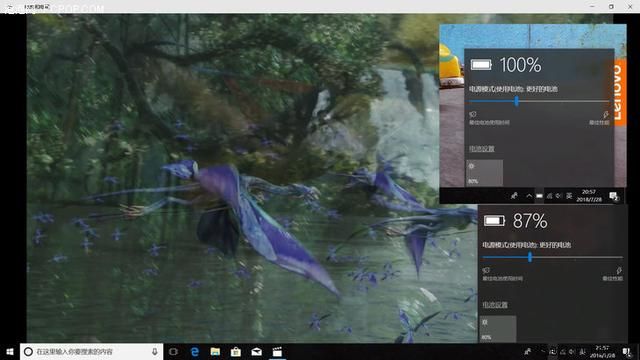The height and width of the screenshot is (360, 640).
Task: Adjust power mode slider in the 87% flyout
Action: pyautogui.click(x=529, y=257)
